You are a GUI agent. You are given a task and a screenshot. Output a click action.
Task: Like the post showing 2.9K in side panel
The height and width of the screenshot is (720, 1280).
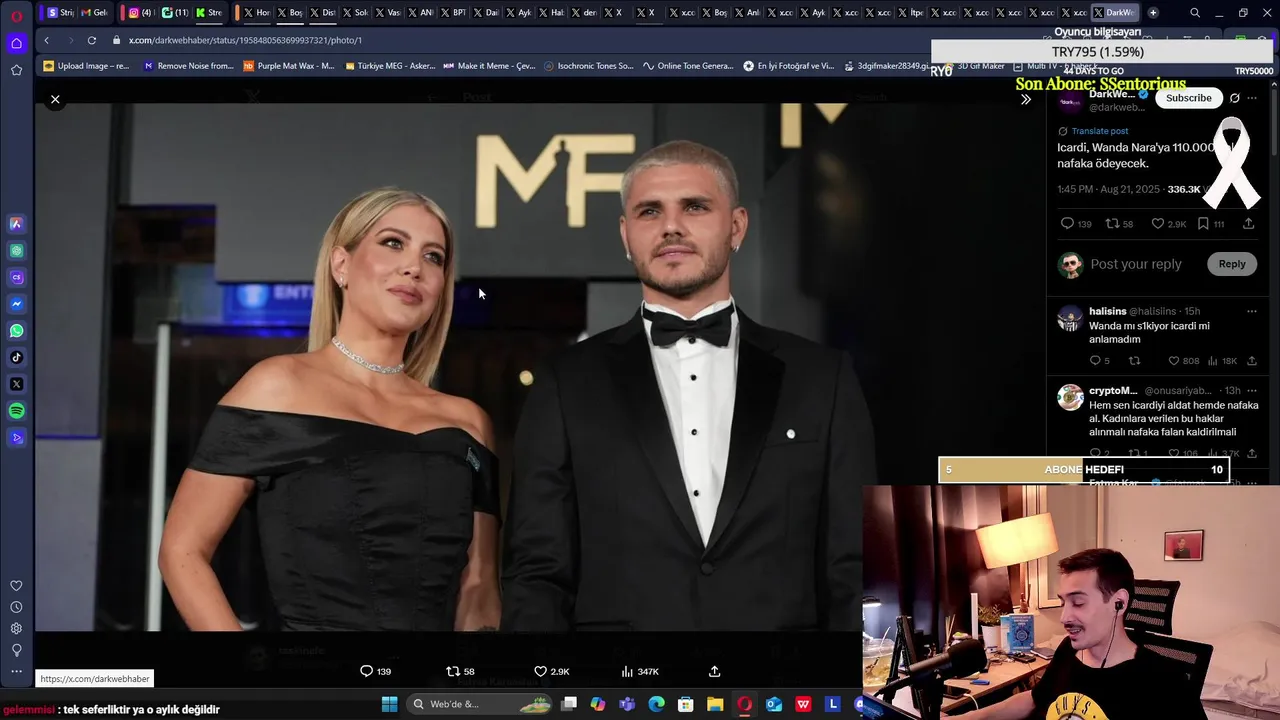tap(1158, 224)
